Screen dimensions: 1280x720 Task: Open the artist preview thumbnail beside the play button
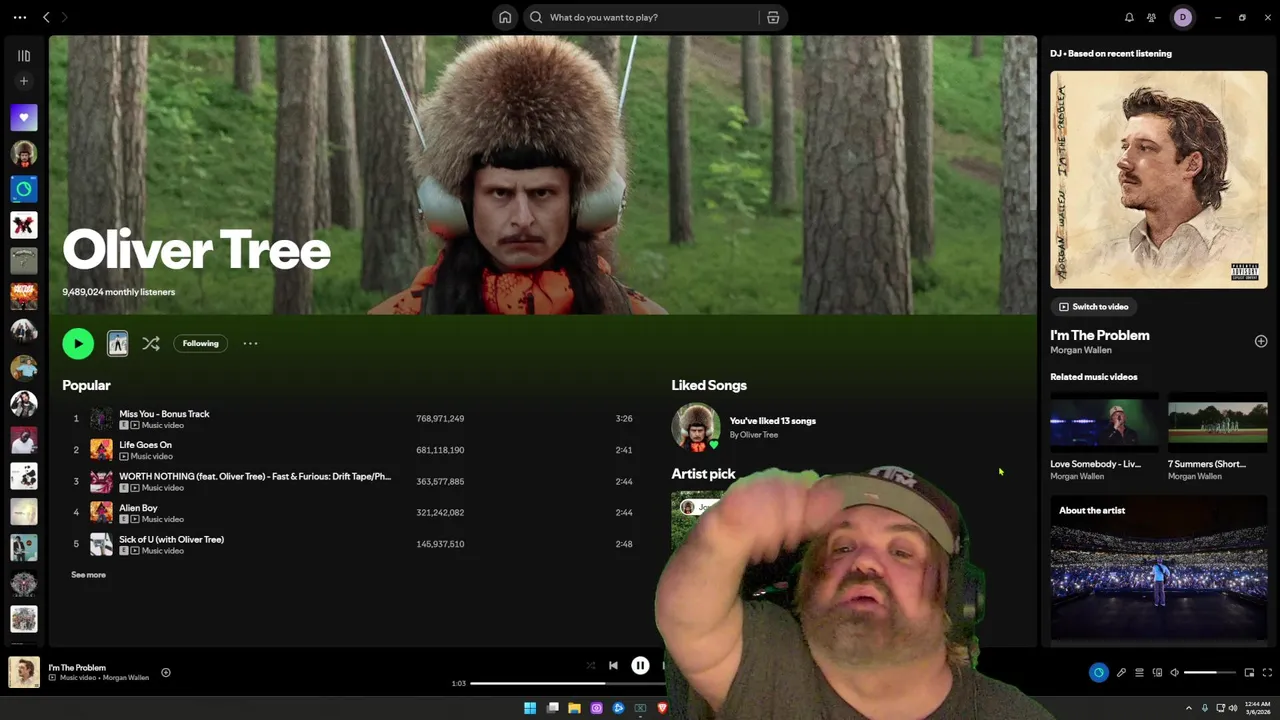pos(118,343)
